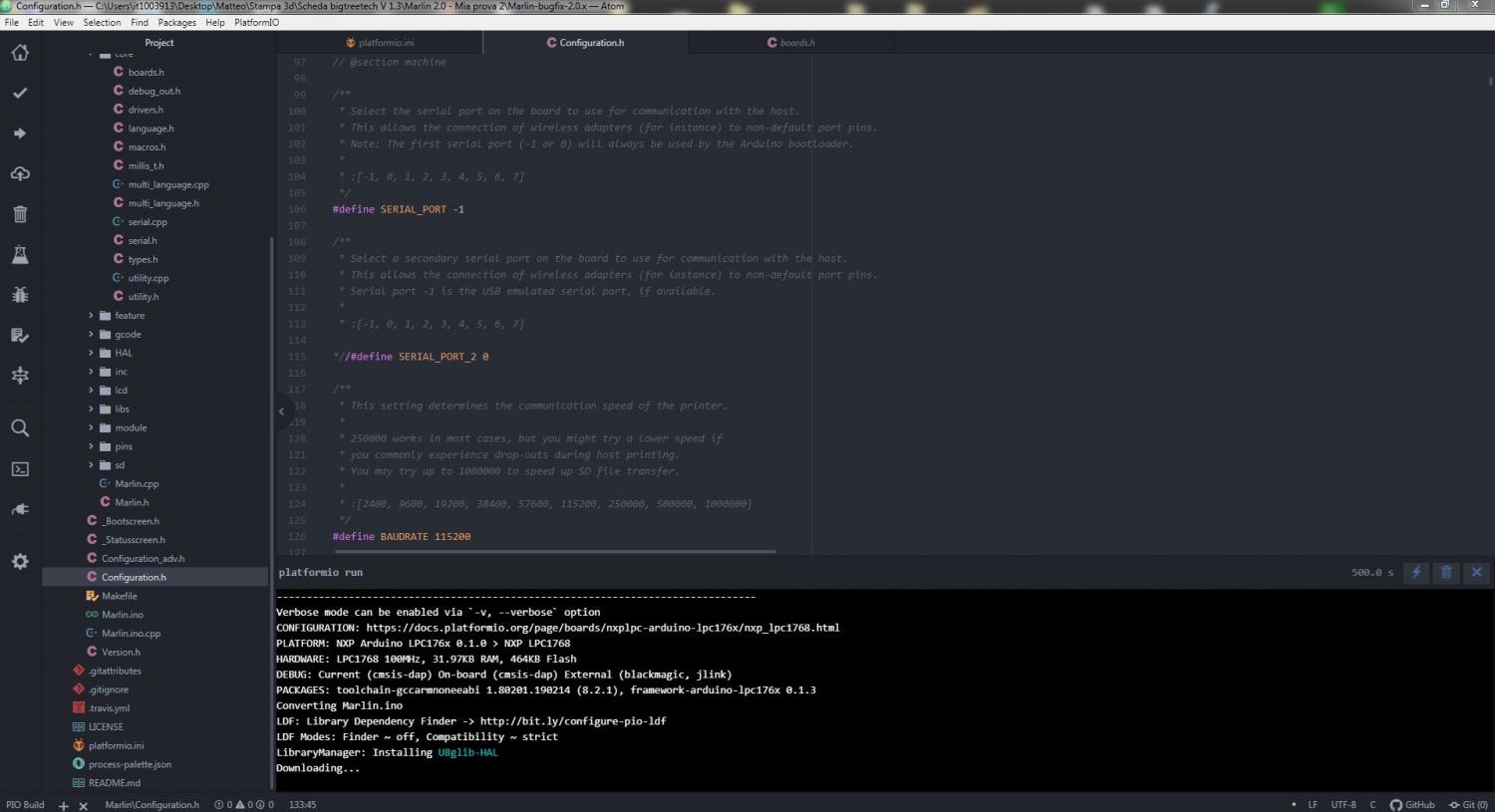Click the Debug bug icon in the toolbar

tap(20, 295)
